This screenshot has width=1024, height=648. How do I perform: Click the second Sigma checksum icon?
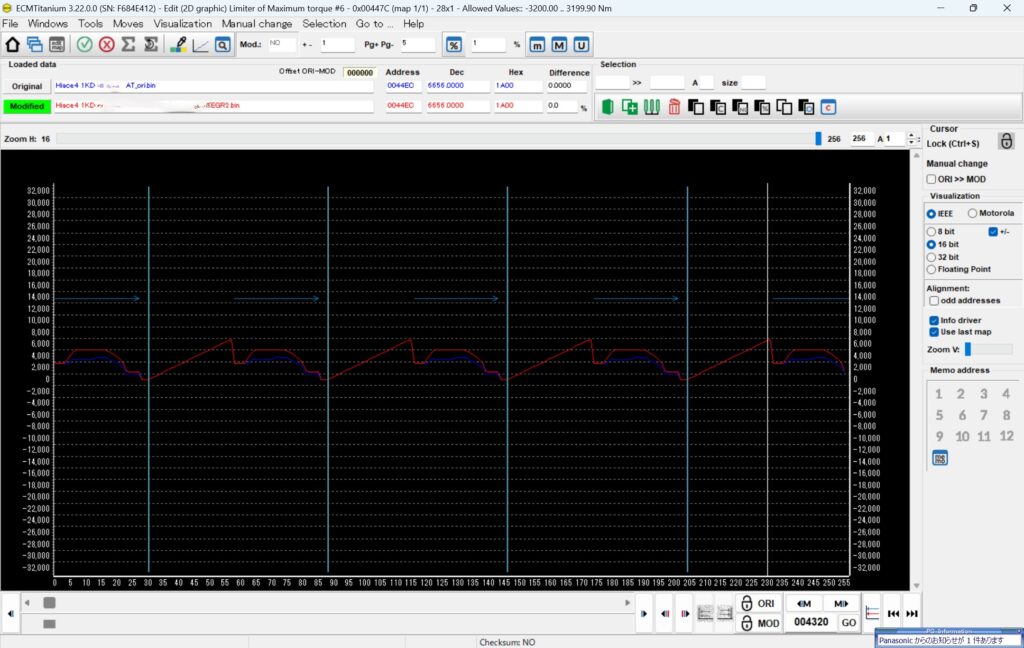[151, 44]
